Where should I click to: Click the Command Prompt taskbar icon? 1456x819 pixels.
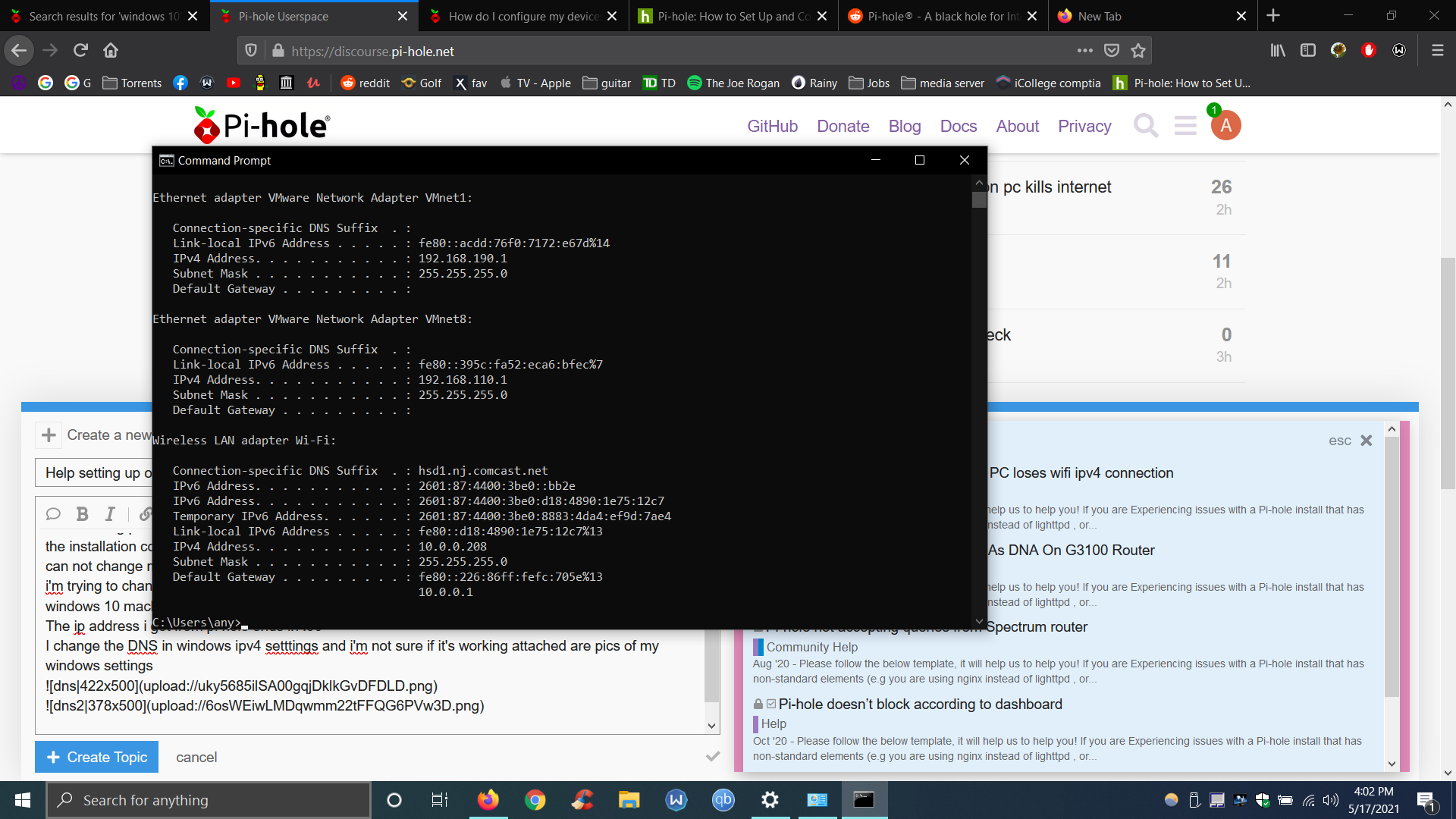tap(864, 800)
